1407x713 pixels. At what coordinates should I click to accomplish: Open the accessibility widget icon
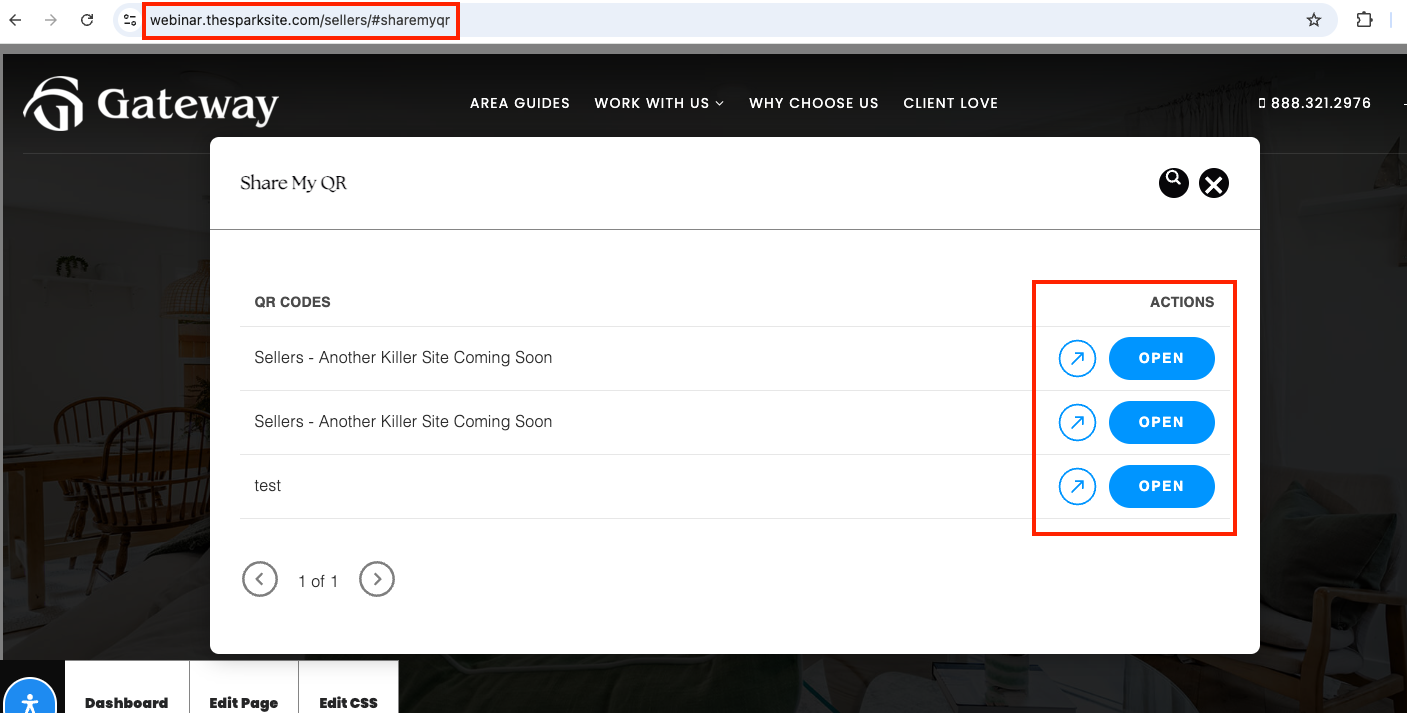30,697
